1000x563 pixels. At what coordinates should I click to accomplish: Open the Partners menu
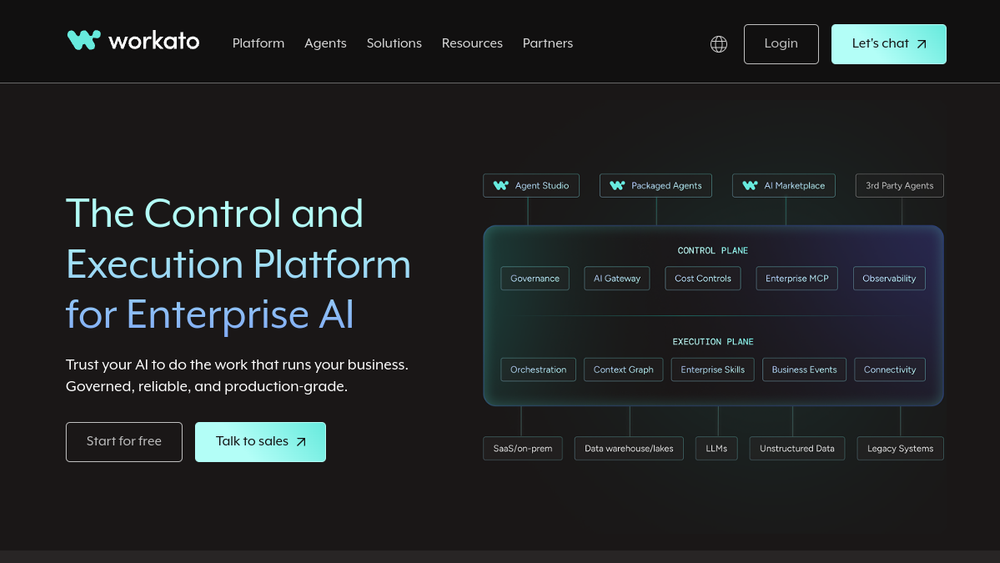548,43
